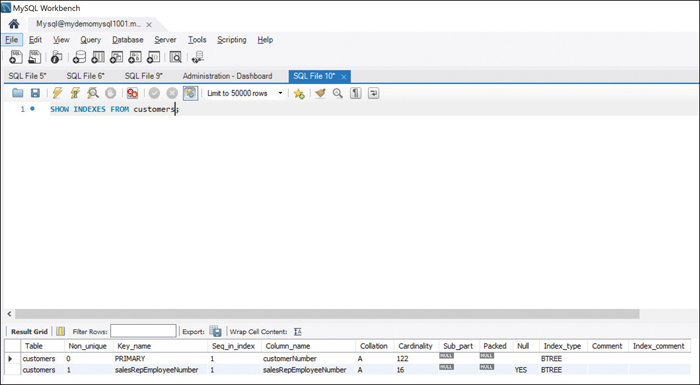
Task: Open script file folder icon in editor
Action: tap(17, 93)
